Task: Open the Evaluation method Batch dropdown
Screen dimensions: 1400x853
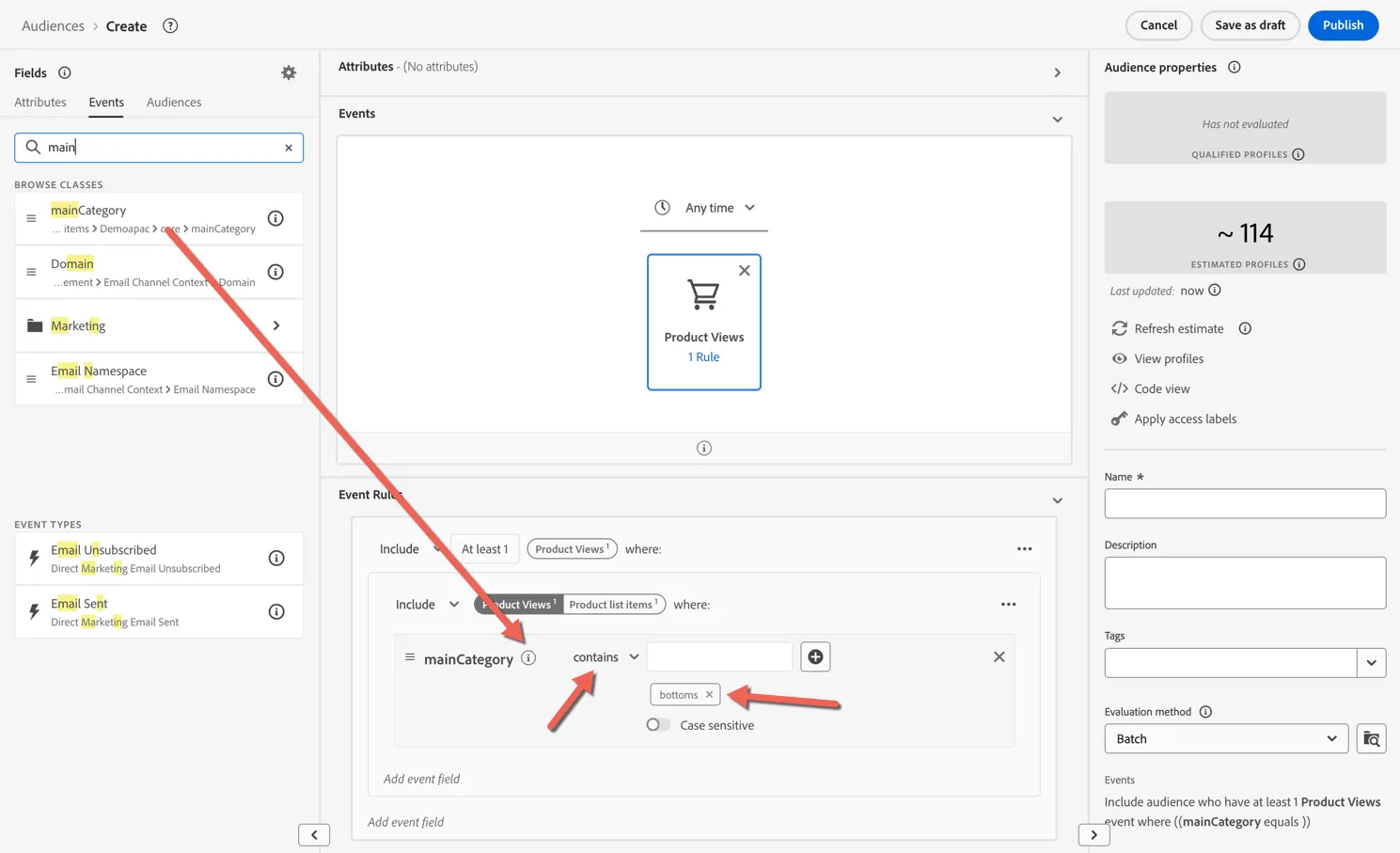Action: coord(1226,739)
